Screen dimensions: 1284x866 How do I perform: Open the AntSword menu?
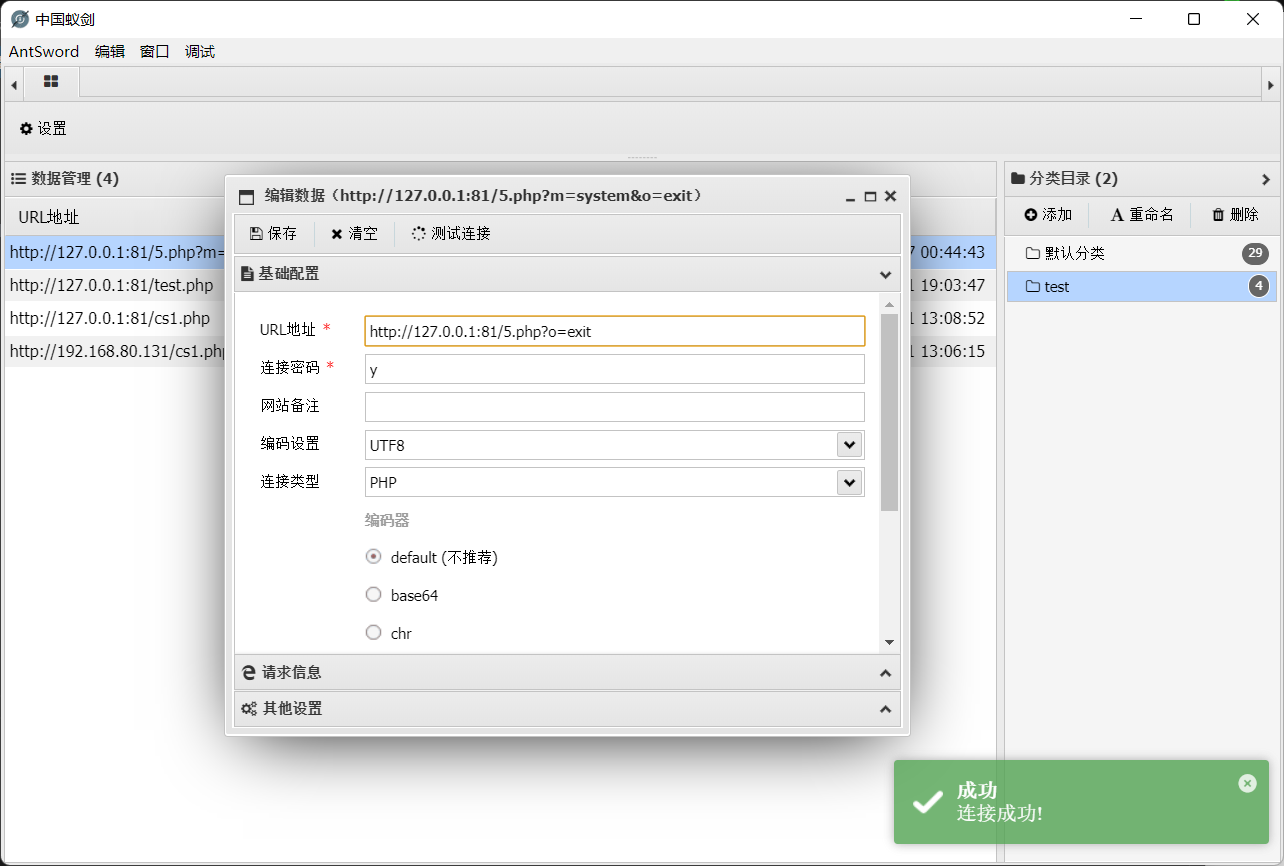[44, 52]
